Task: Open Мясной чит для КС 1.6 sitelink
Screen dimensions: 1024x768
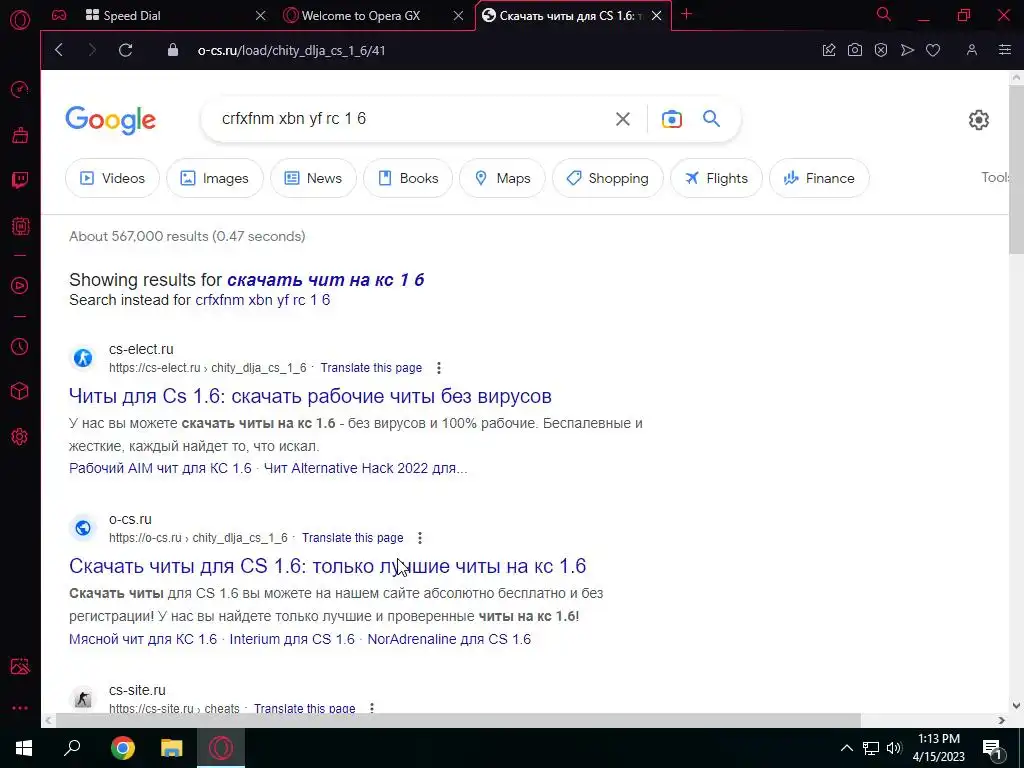Action: [x=143, y=639]
